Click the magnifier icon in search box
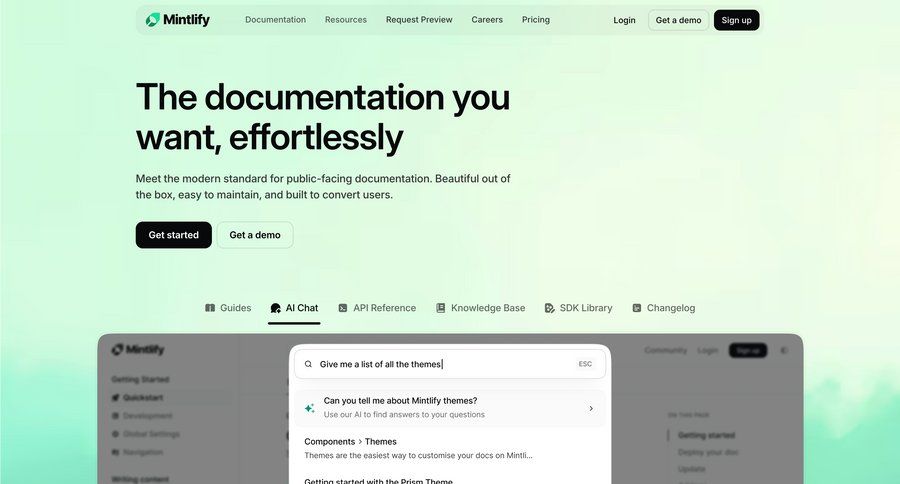Image resolution: width=900 pixels, height=484 pixels. point(308,364)
